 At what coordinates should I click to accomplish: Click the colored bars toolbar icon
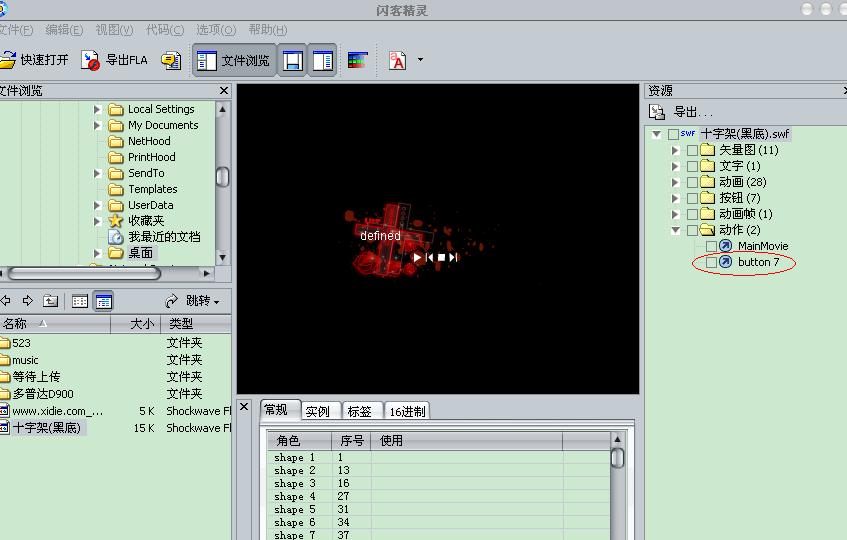coord(357,60)
